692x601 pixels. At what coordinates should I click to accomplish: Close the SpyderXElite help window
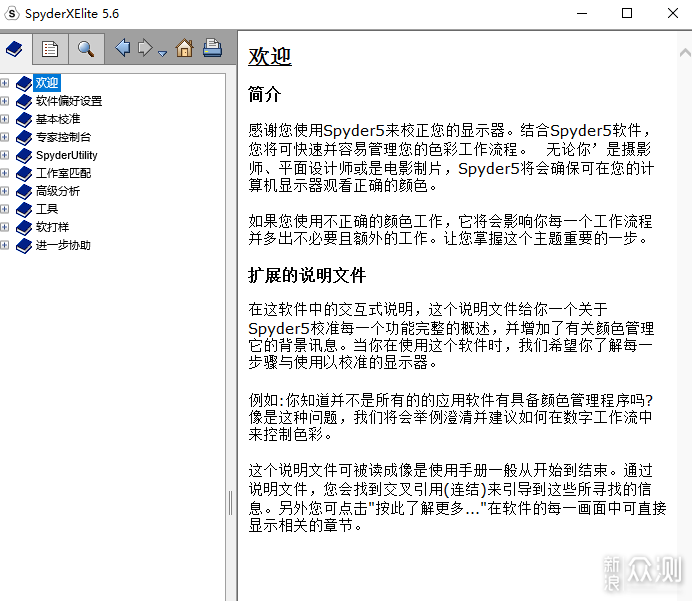673,13
